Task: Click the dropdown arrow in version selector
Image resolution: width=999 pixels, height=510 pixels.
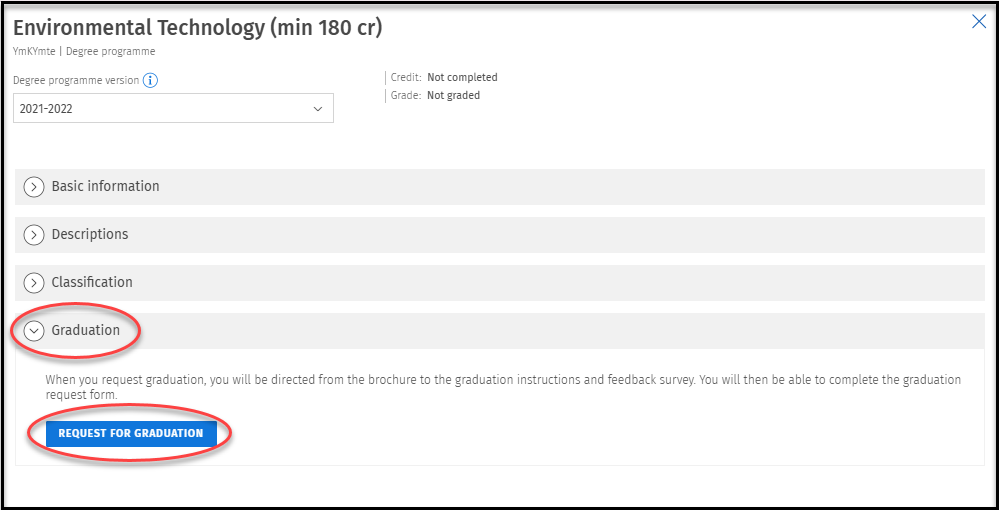Action: (x=318, y=108)
